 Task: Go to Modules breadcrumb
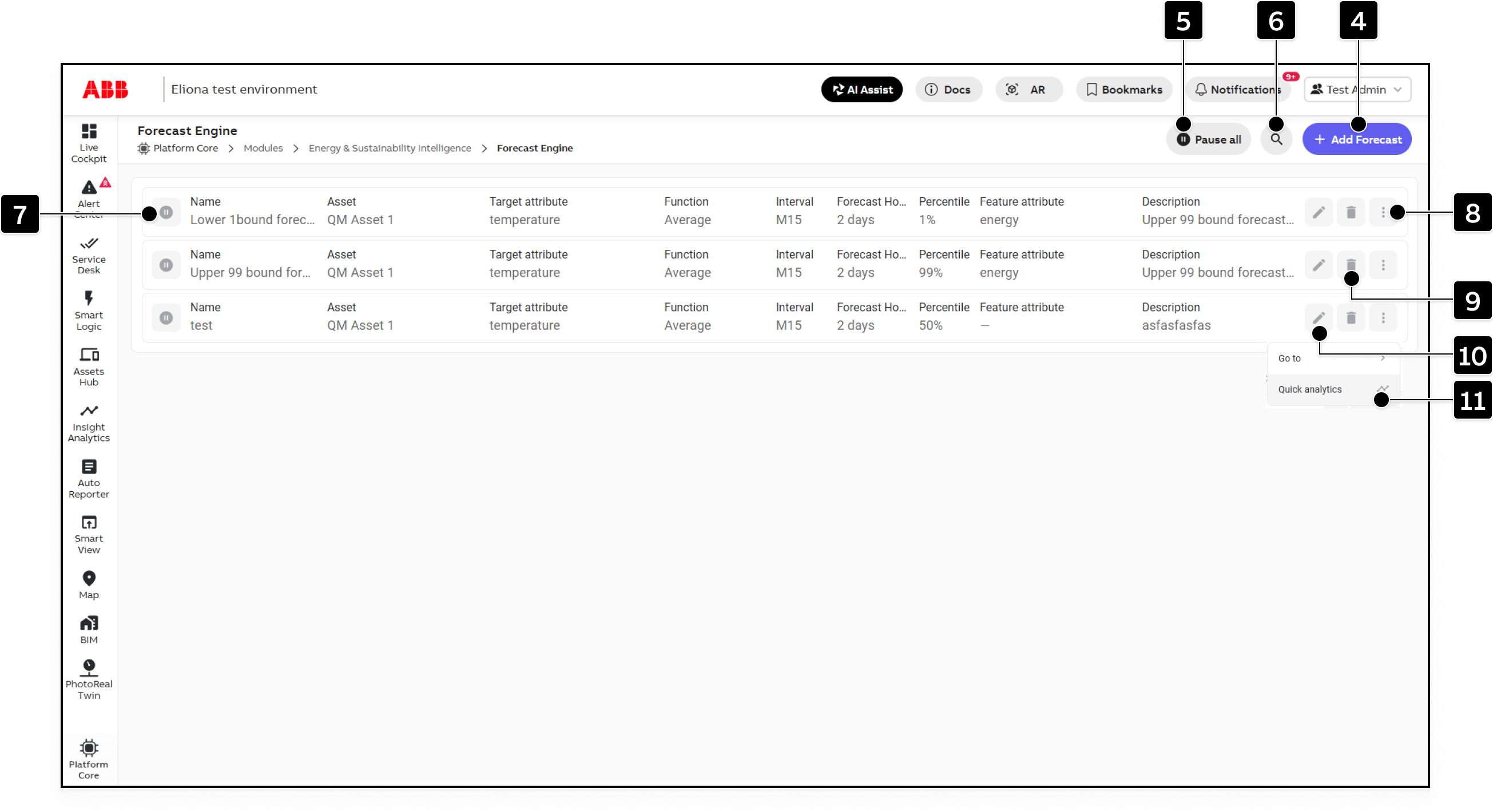pyautogui.click(x=263, y=148)
